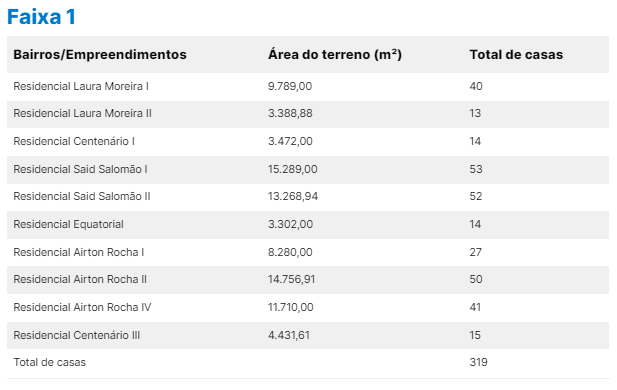Click the area value 4.431,61
The image size is (617, 390).
point(289,335)
